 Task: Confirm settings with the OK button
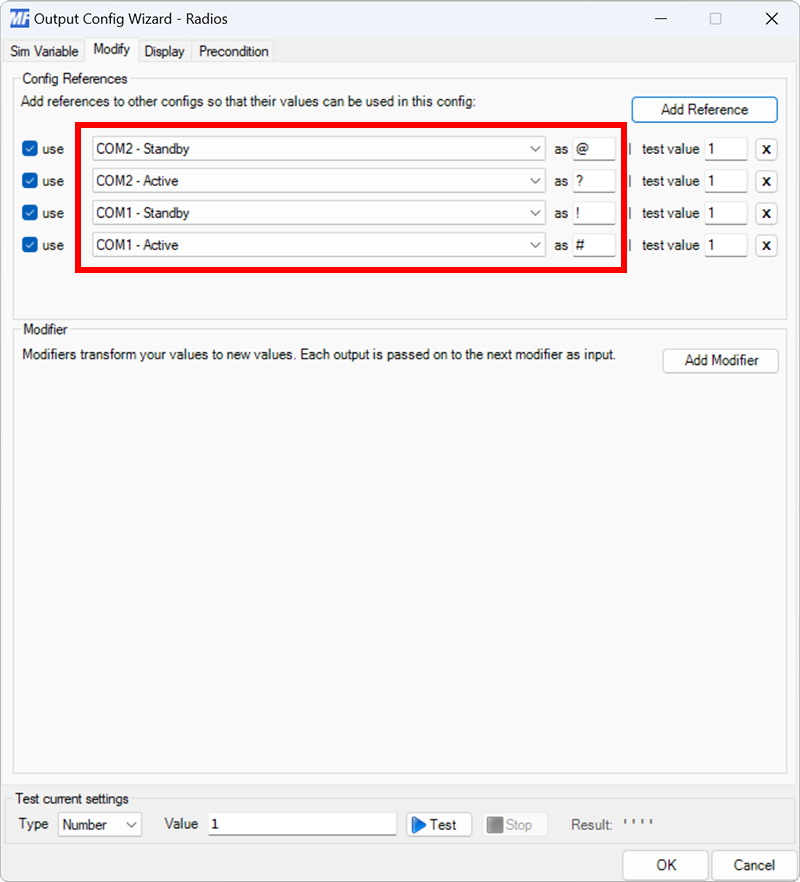click(665, 864)
